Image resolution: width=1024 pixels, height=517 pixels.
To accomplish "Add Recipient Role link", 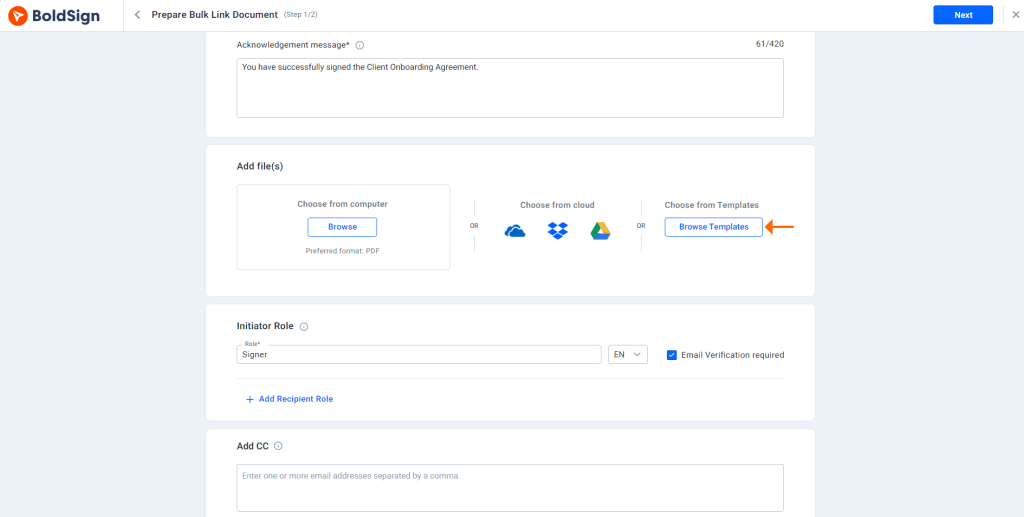I will [296, 399].
